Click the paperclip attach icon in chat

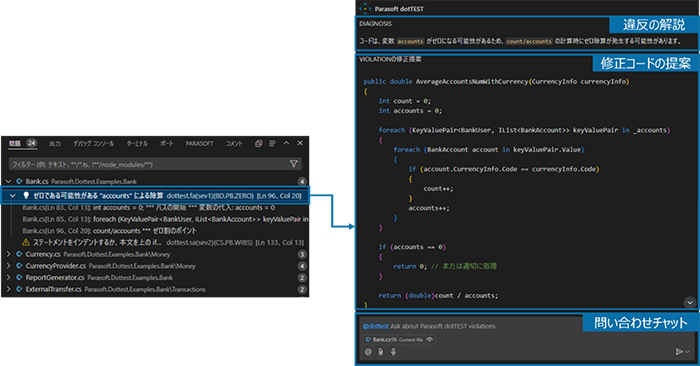point(380,352)
